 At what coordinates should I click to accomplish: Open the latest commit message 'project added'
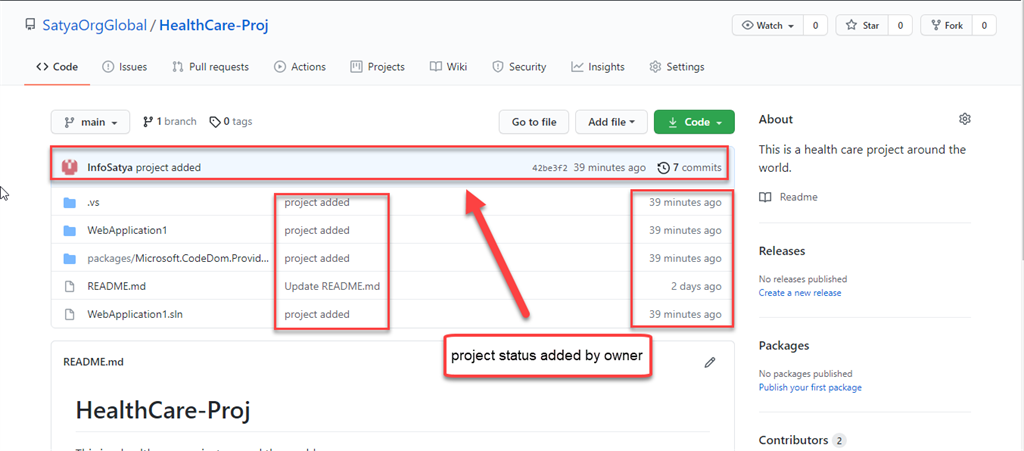pos(168,168)
